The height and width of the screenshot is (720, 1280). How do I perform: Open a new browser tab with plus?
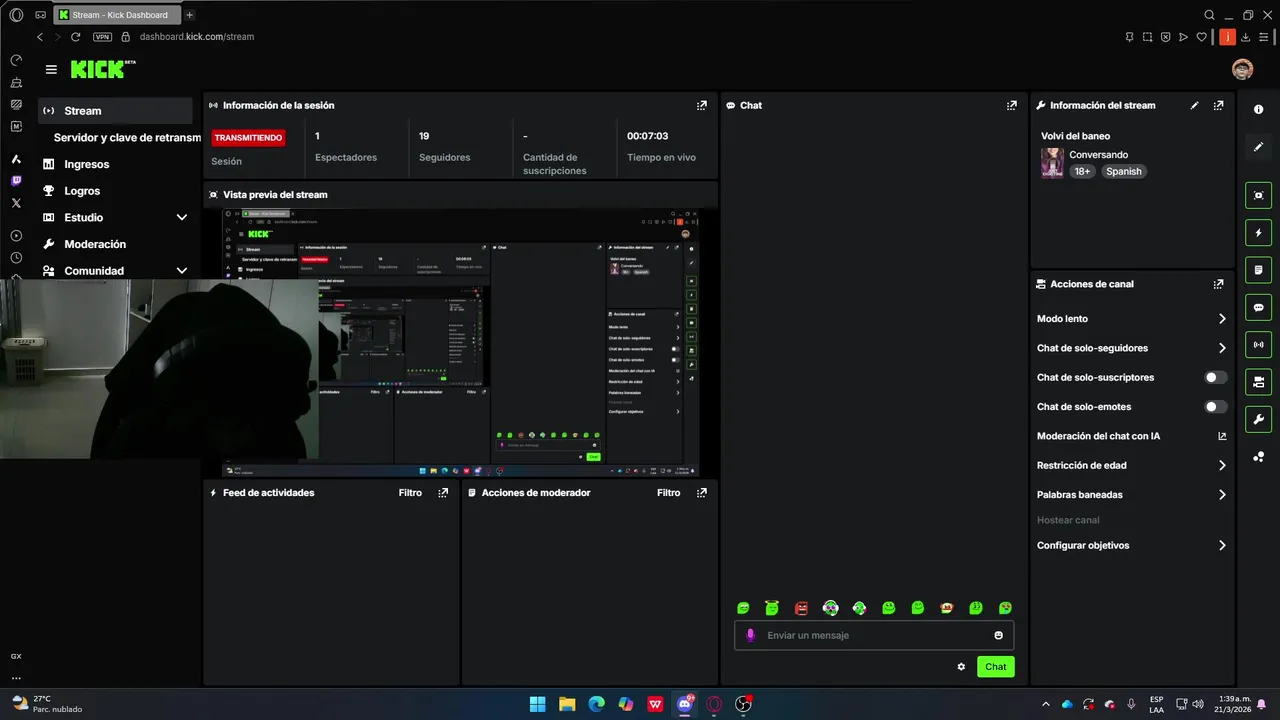[x=189, y=15]
